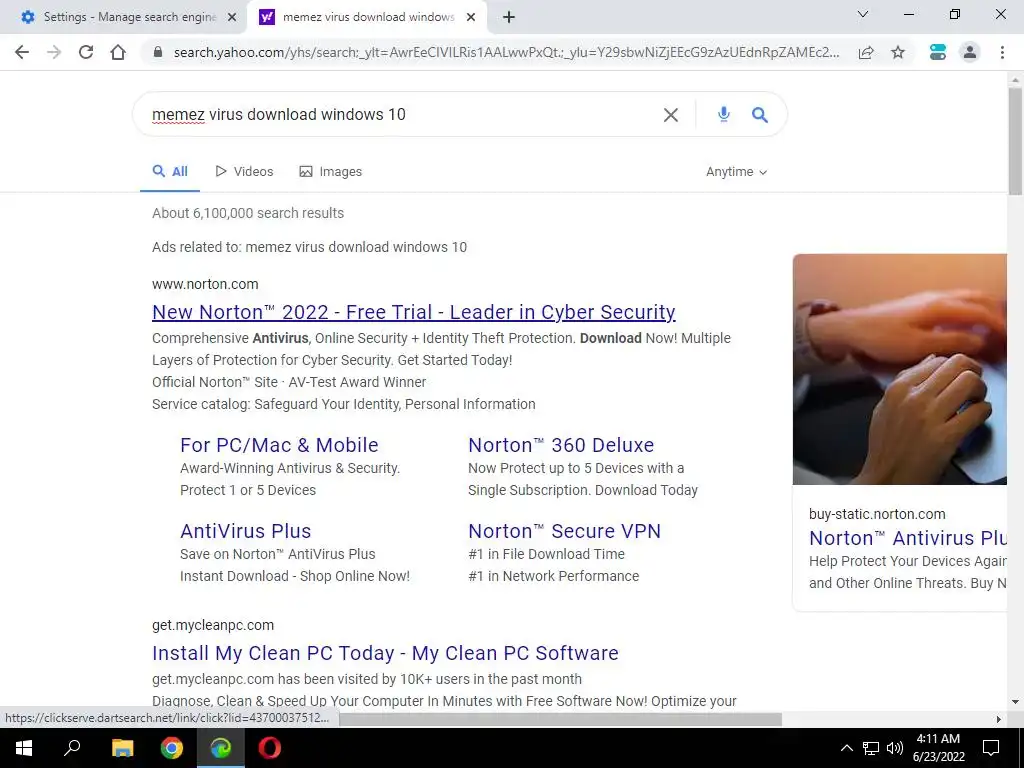
Task: Open the network status tray icon
Action: click(871, 748)
